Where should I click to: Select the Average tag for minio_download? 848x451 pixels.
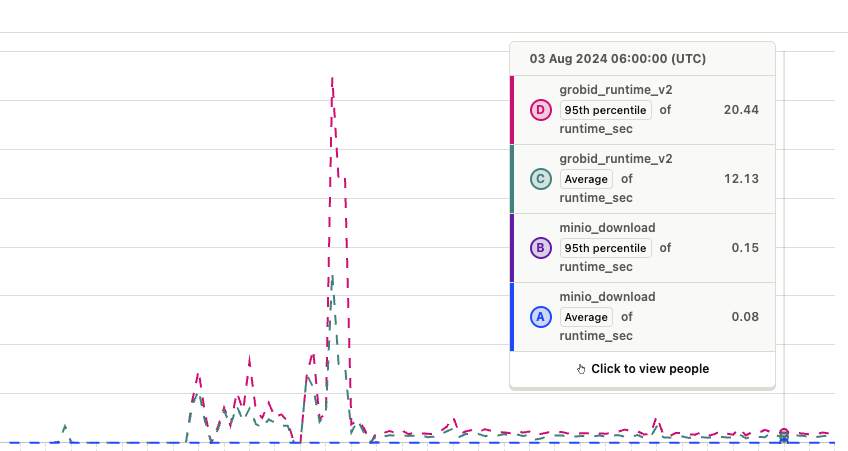586,317
